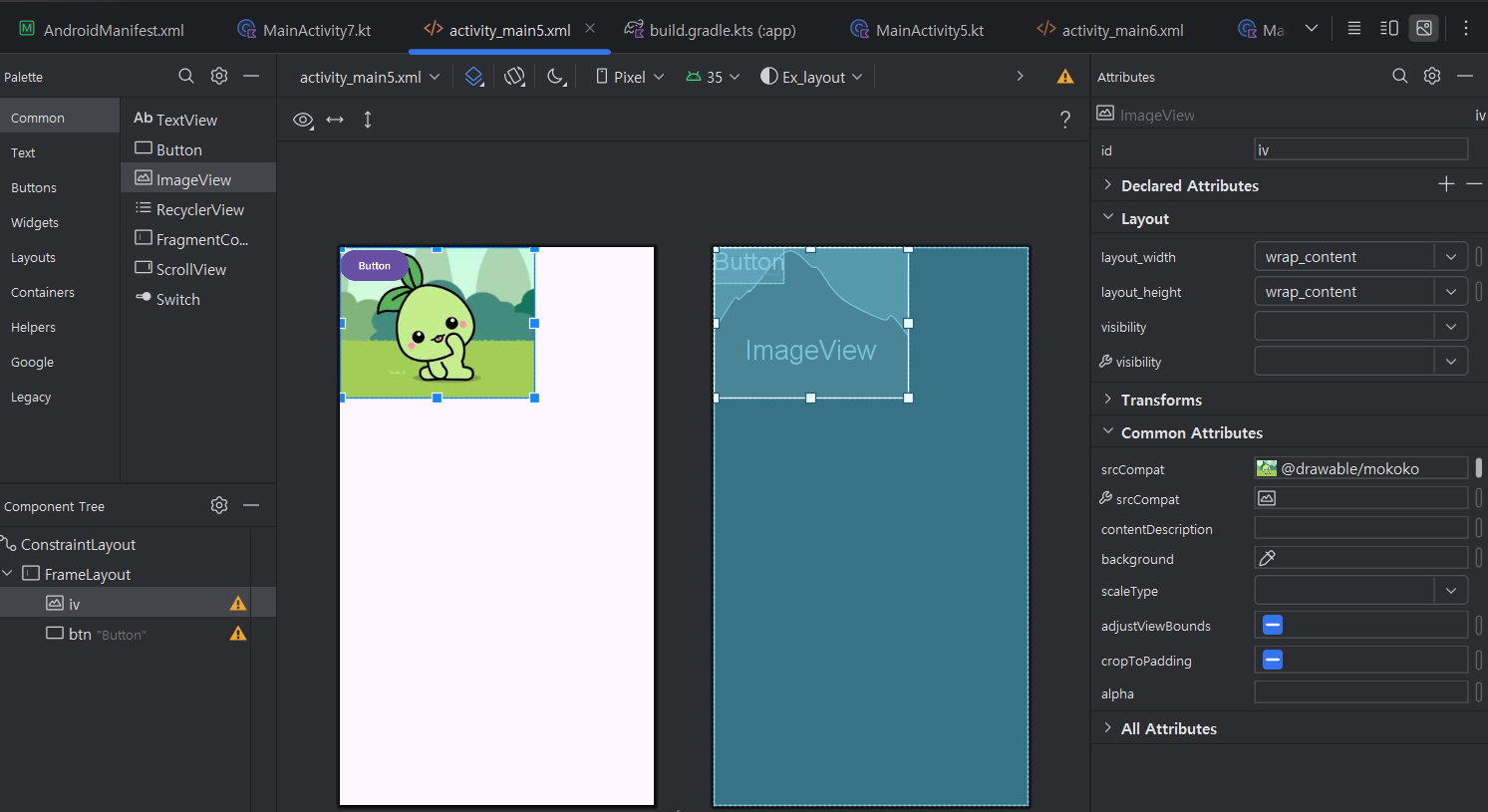Screen dimensions: 1488x812
Task: Open view options eye icon
Action: [x=303, y=120]
